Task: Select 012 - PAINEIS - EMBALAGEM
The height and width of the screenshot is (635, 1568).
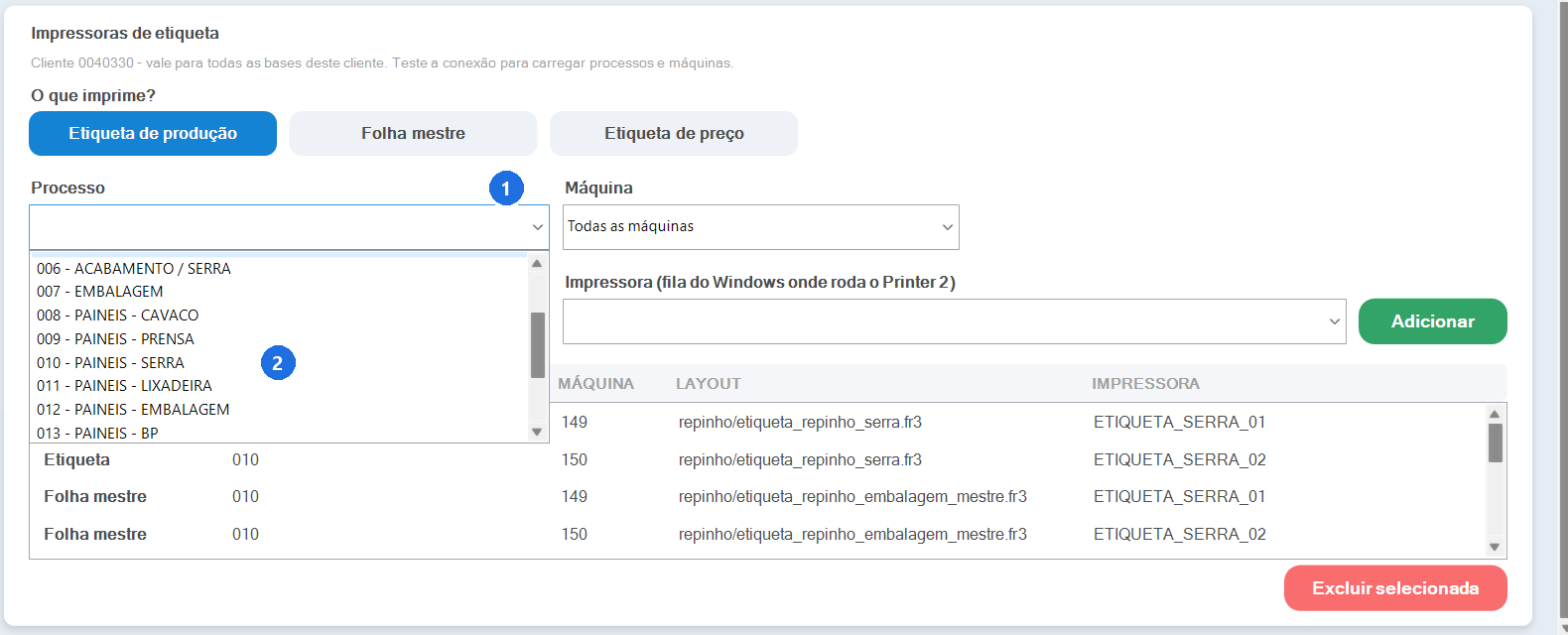Action: 280,410
